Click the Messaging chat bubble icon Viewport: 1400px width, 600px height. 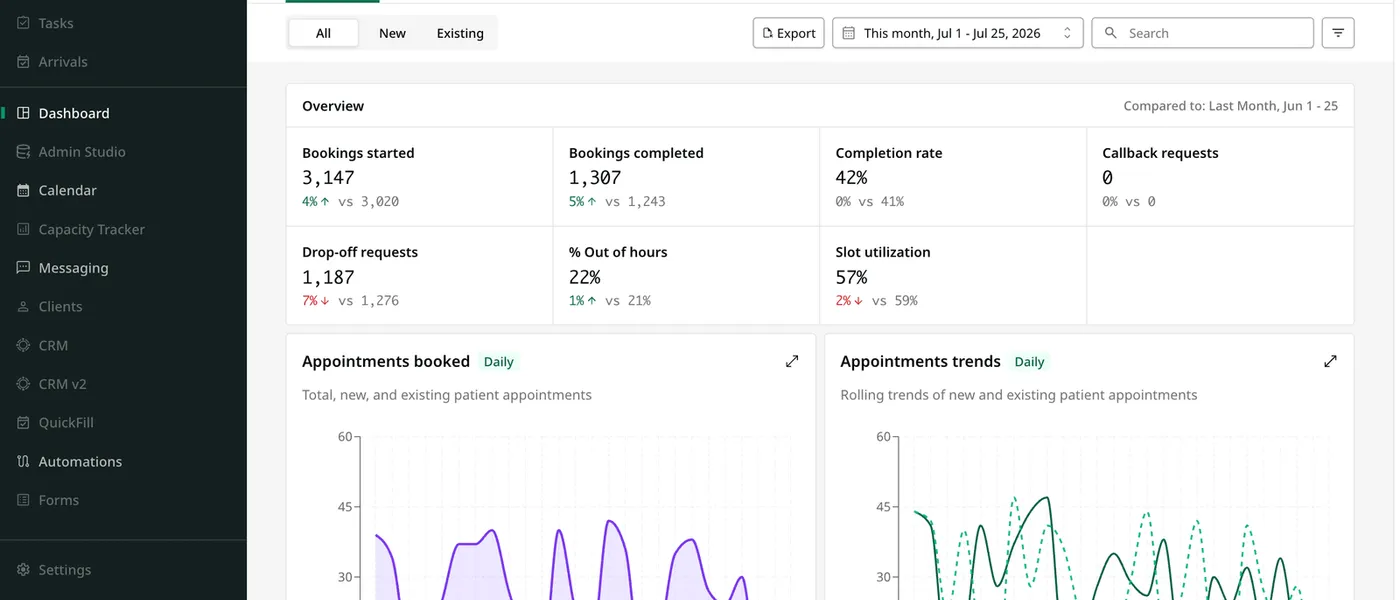[23, 268]
